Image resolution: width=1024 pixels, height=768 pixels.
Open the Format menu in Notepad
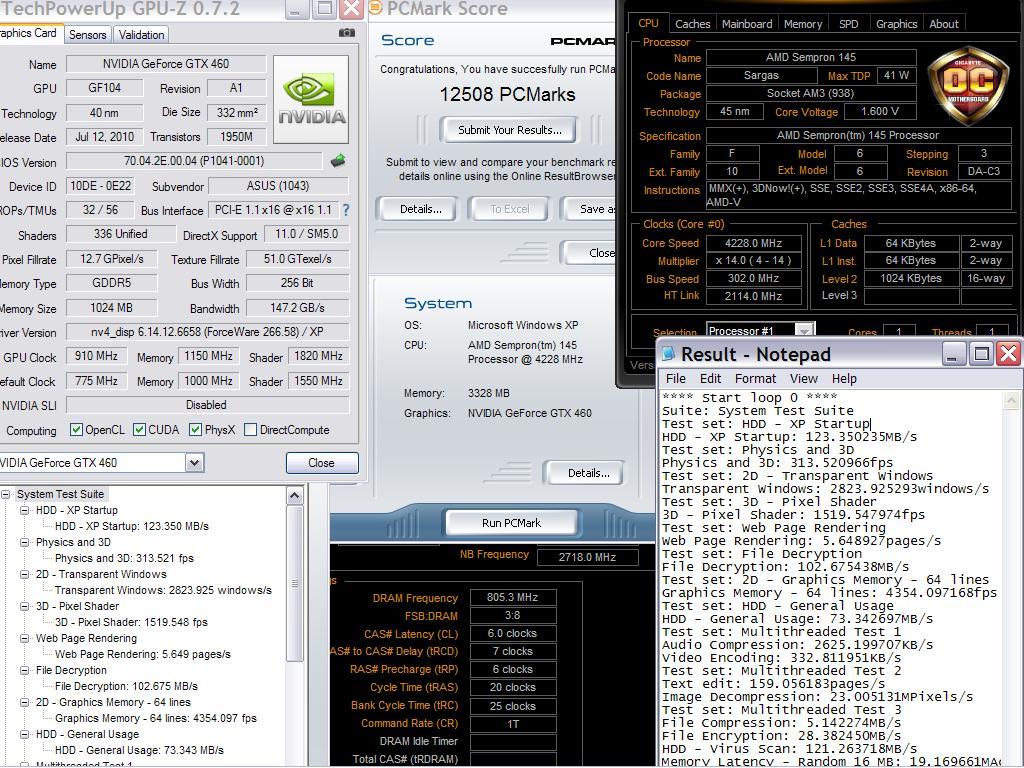[x=755, y=379]
